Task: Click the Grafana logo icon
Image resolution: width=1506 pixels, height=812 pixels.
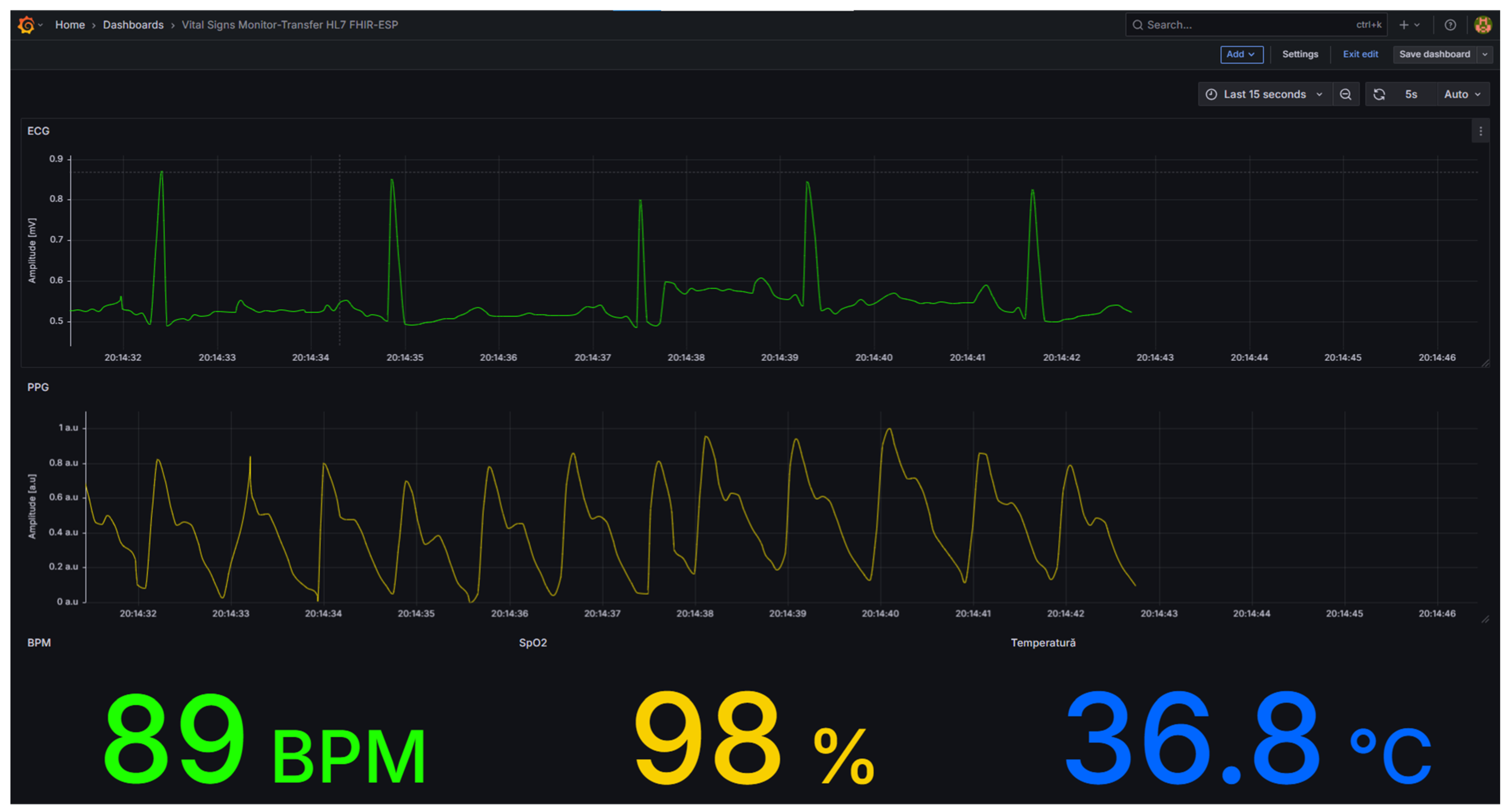Action: (26, 24)
